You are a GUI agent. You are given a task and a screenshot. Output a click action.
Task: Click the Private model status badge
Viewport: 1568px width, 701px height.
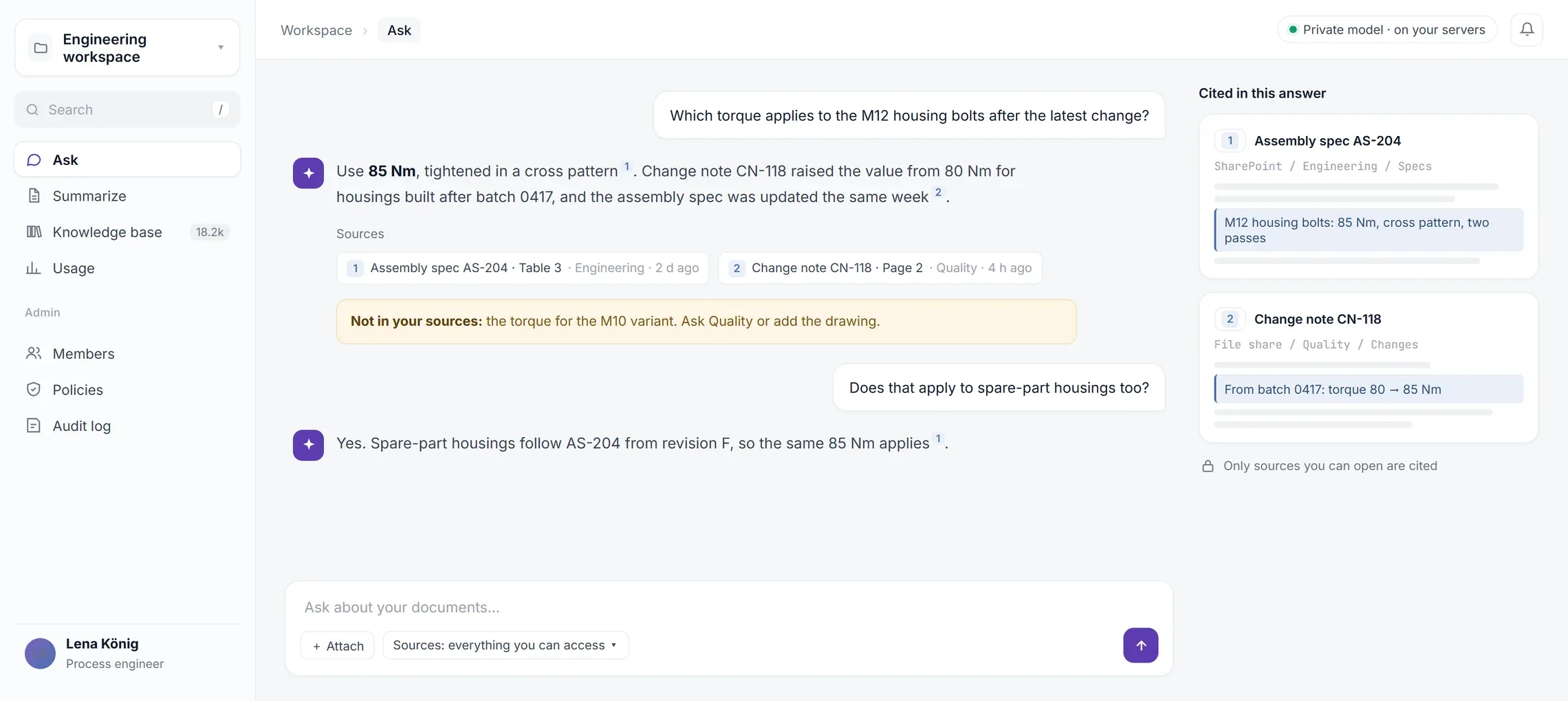(1387, 30)
